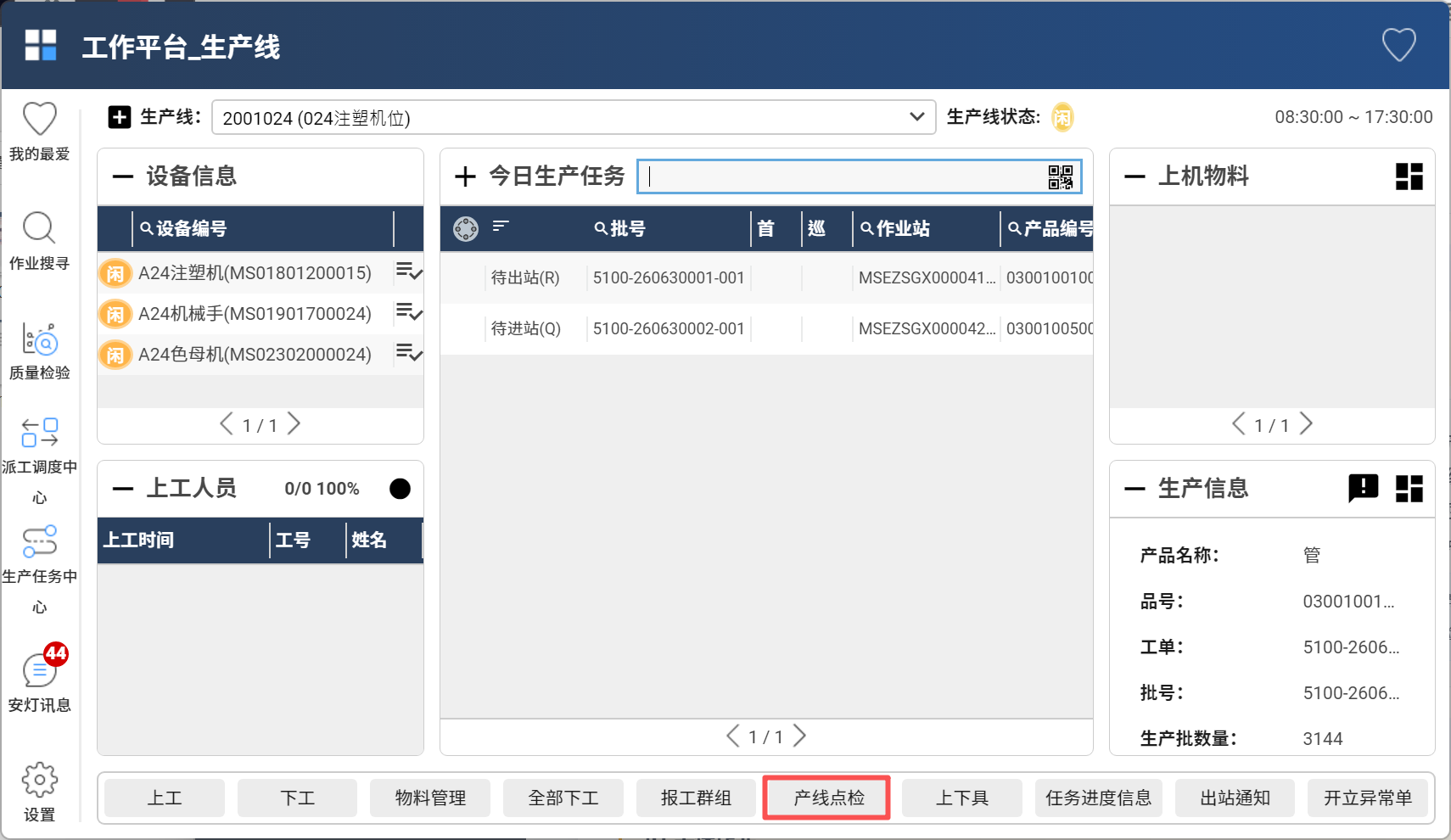Open 作业搜寻 search in sidebar
Image resolution: width=1451 pixels, height=840 pixels.
[x=40, y=241]
